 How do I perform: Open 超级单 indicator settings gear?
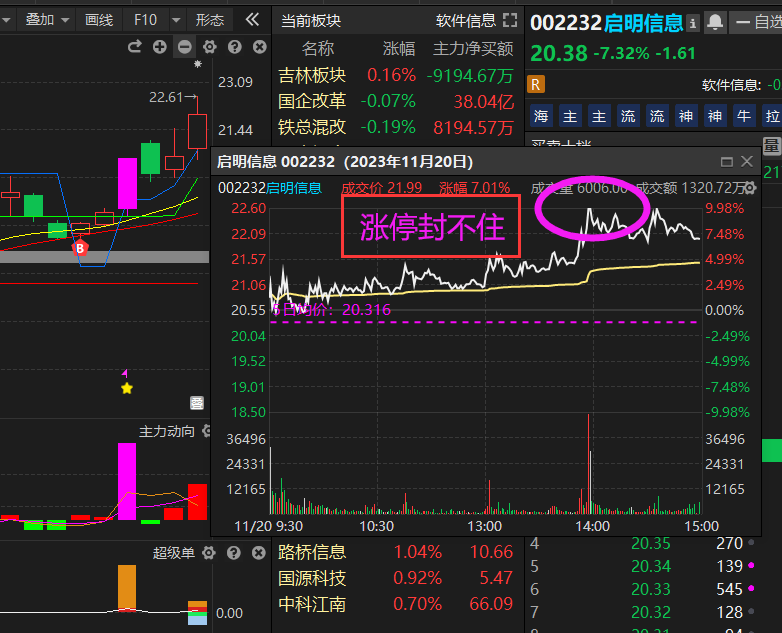[x=208, y=553]
